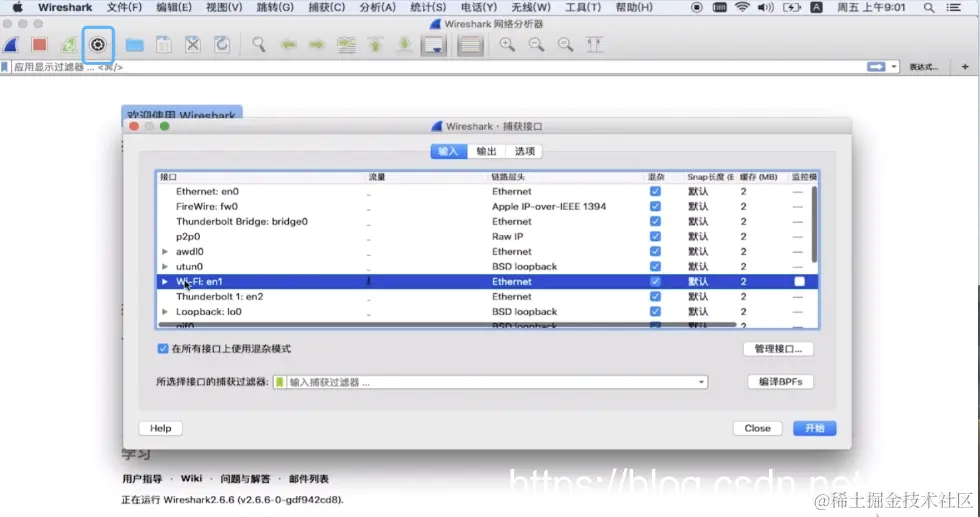Toggle promiscuous checkbox for Wi-Fi: en1
Viewport: 980px width, 517px height.
coord(655,281)
